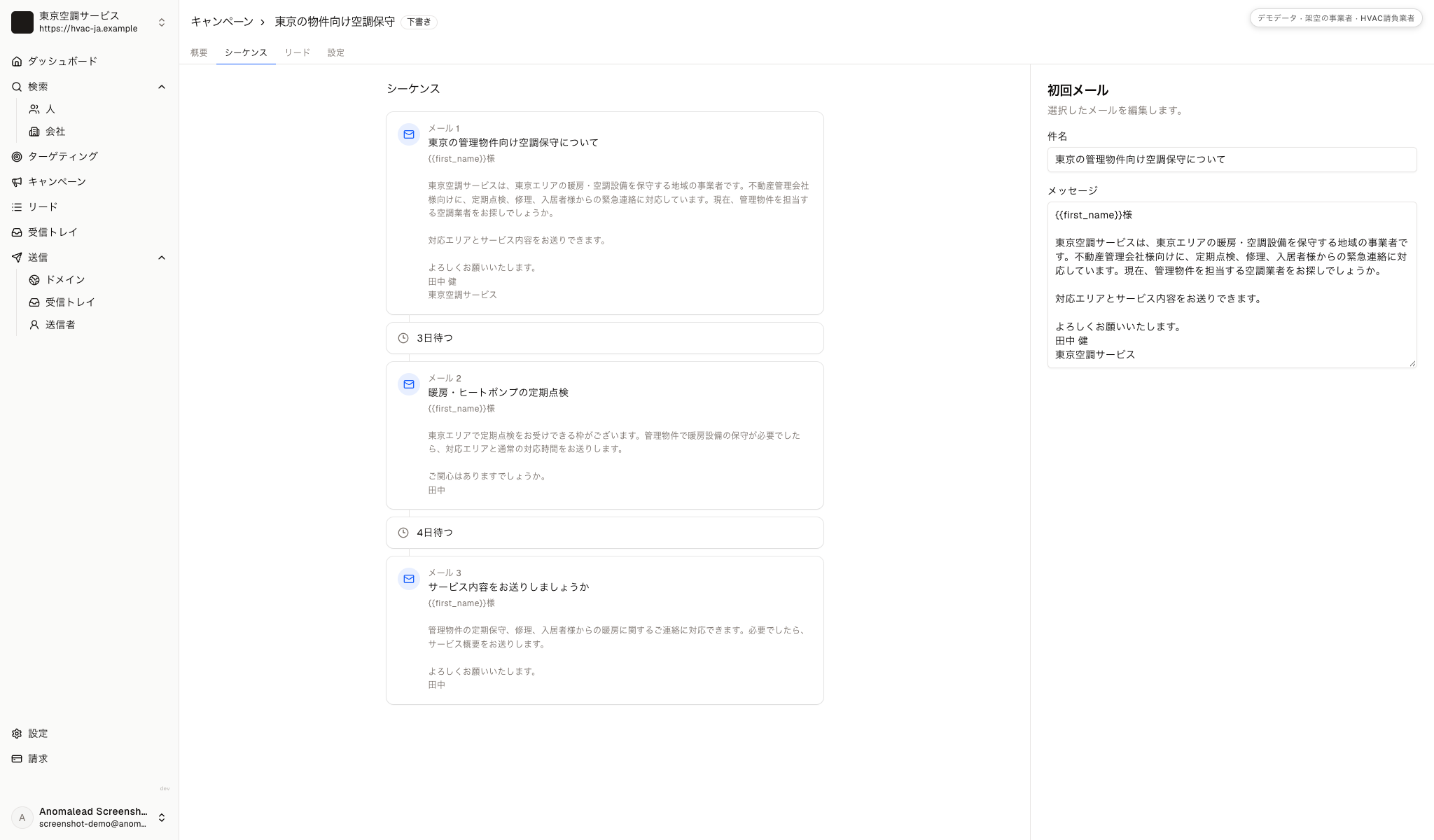Click the campaign title 東京の物件向け空調保守
The image size is (1434, 840).
[335, 22]
